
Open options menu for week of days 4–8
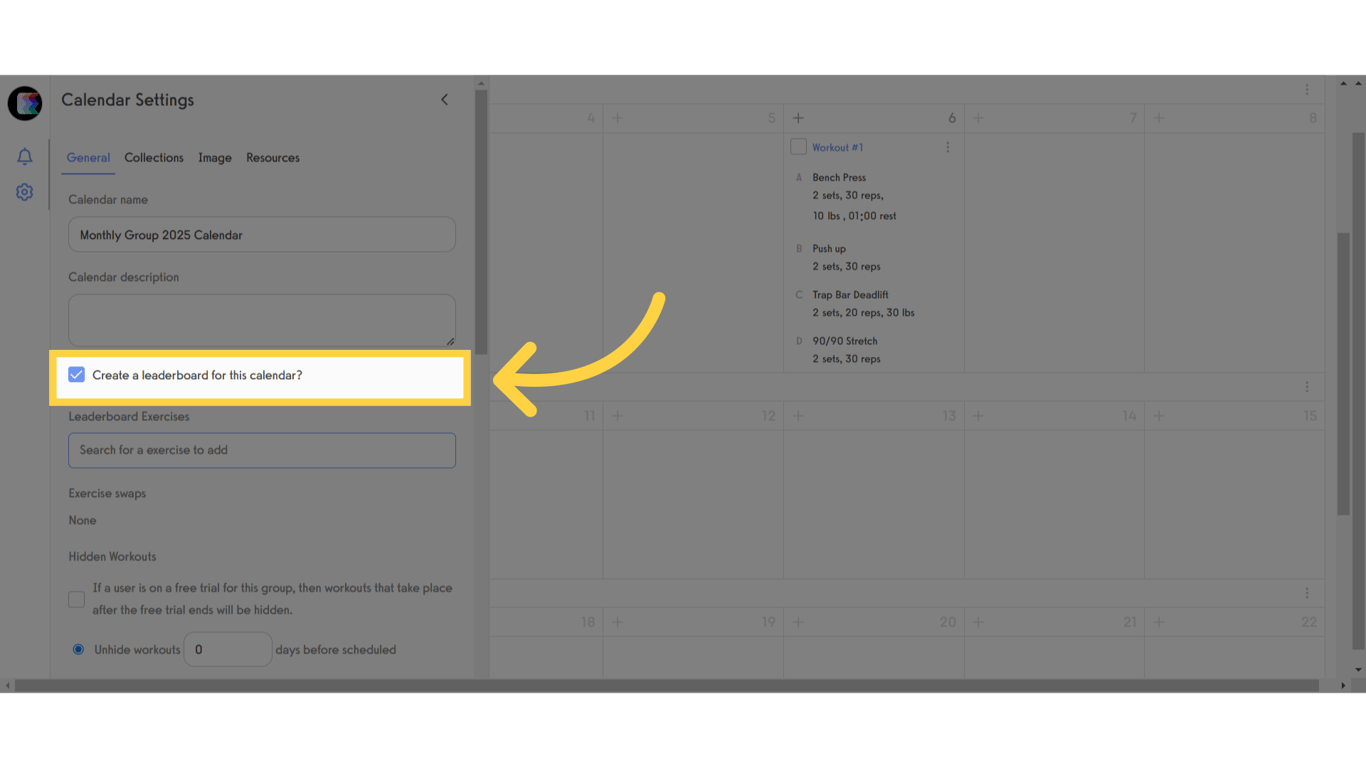(x=1307, y=90)
